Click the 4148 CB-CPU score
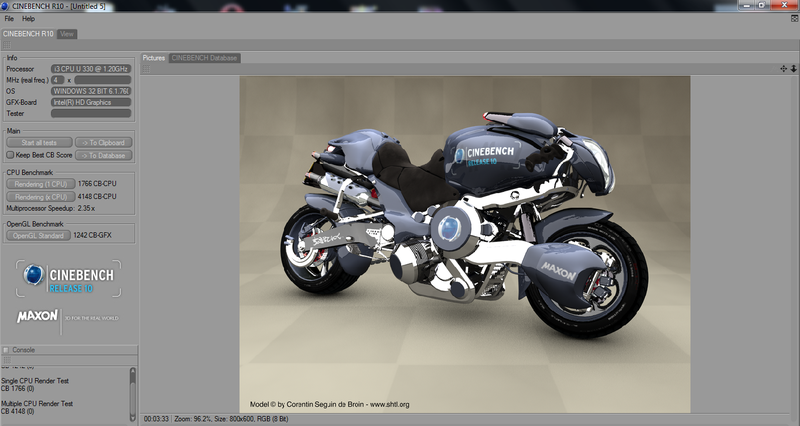 [x=97, y=196]
